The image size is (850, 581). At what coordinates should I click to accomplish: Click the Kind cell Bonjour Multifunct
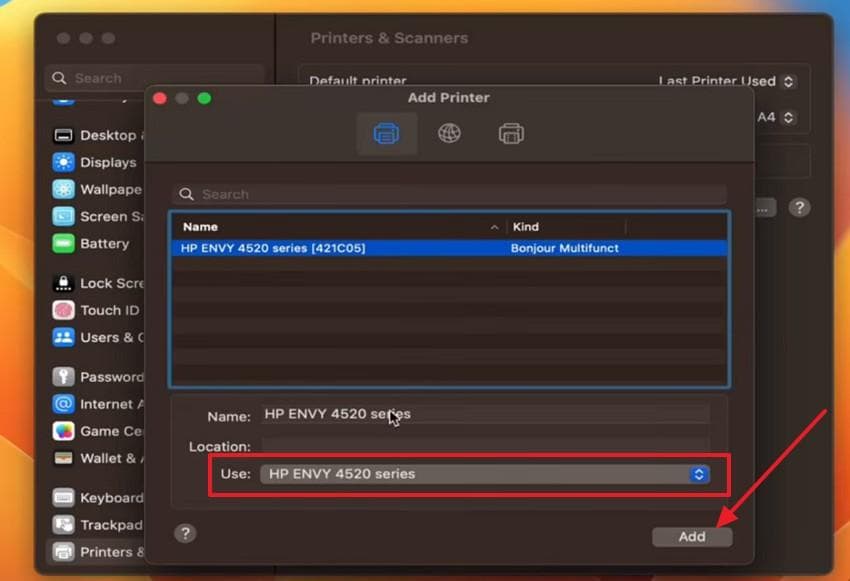pyautogui.click(x=564, y=248)
